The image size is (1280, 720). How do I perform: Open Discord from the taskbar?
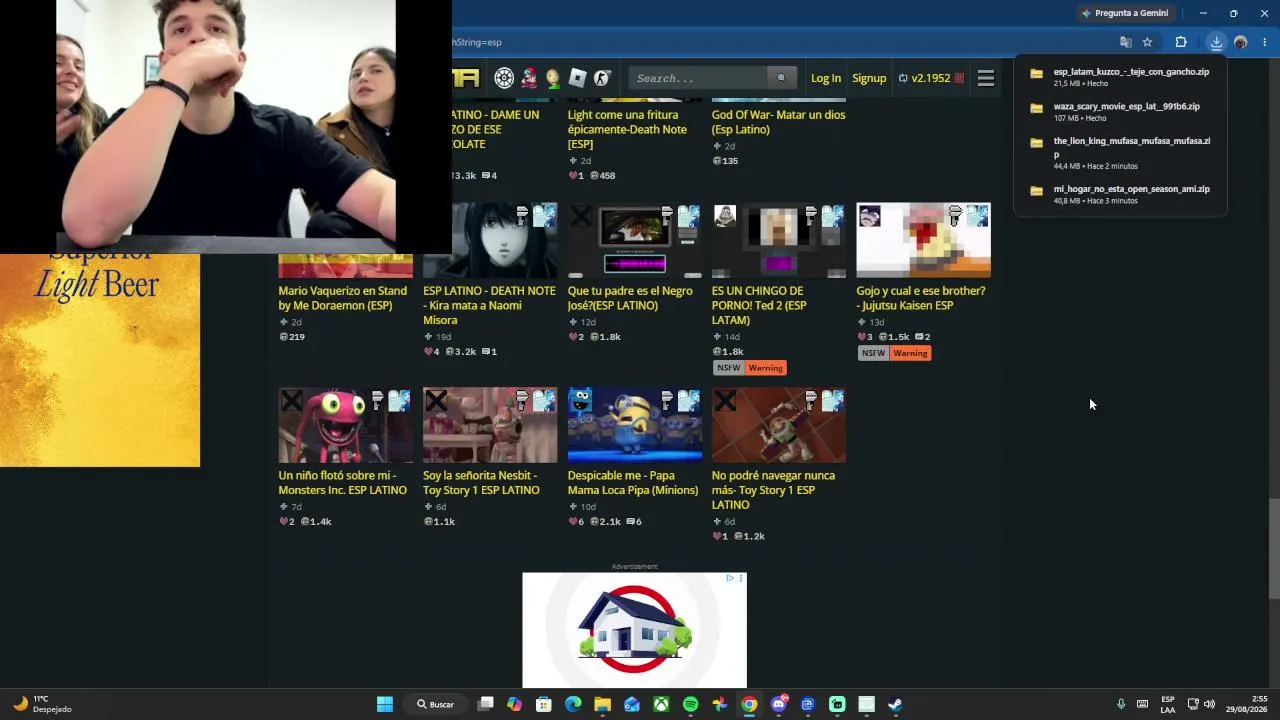[x=779, y=704]
